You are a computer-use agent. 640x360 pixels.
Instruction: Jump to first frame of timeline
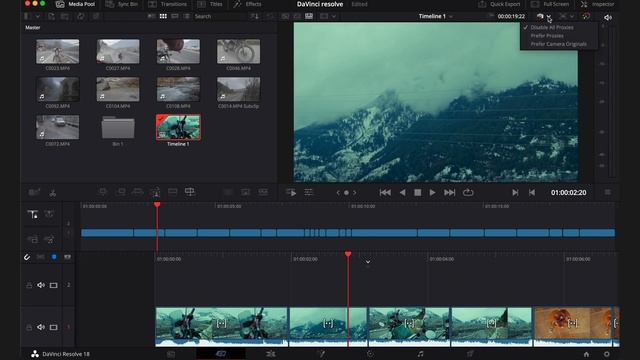click(385, 192)
